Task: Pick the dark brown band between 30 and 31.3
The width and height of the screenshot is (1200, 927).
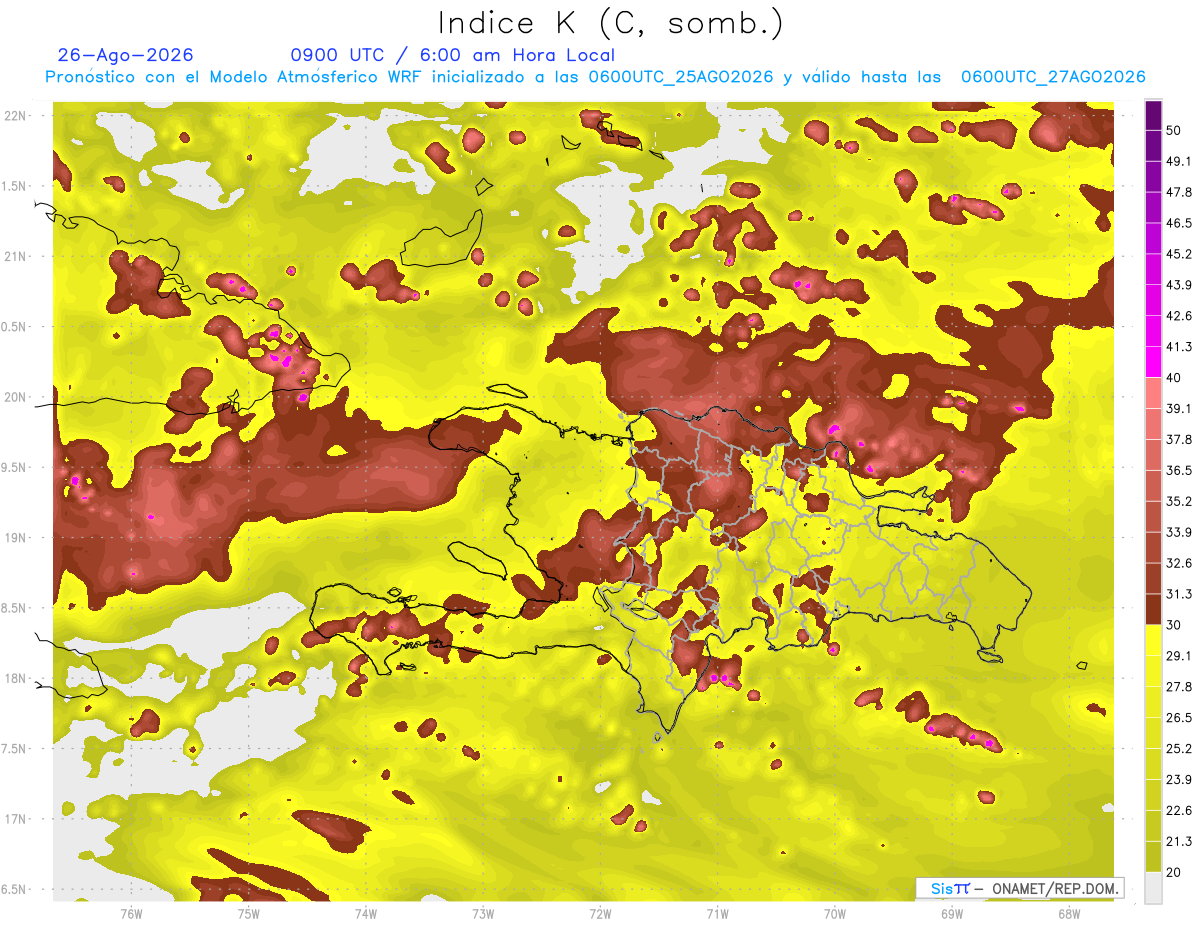Action: pyautogui.click(x=1153, y=609)
